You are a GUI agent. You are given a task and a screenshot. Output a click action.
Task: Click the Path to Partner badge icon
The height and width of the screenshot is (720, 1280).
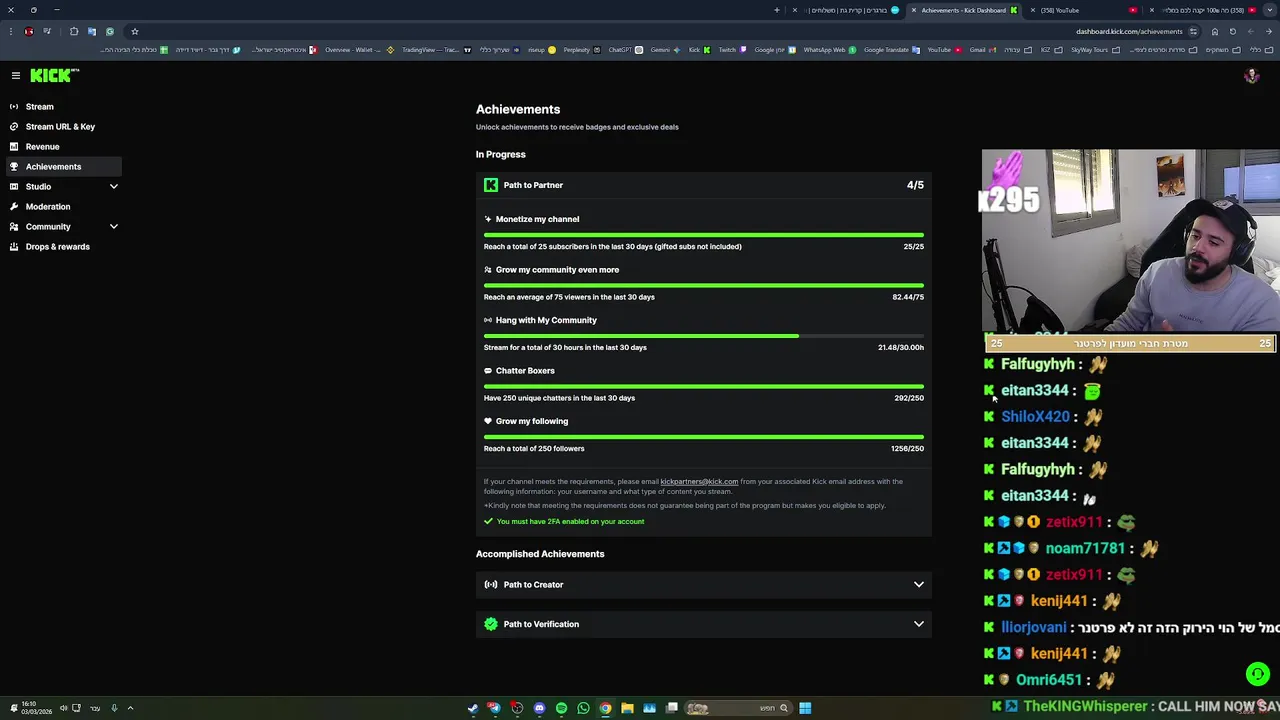(x=490, y=185)
